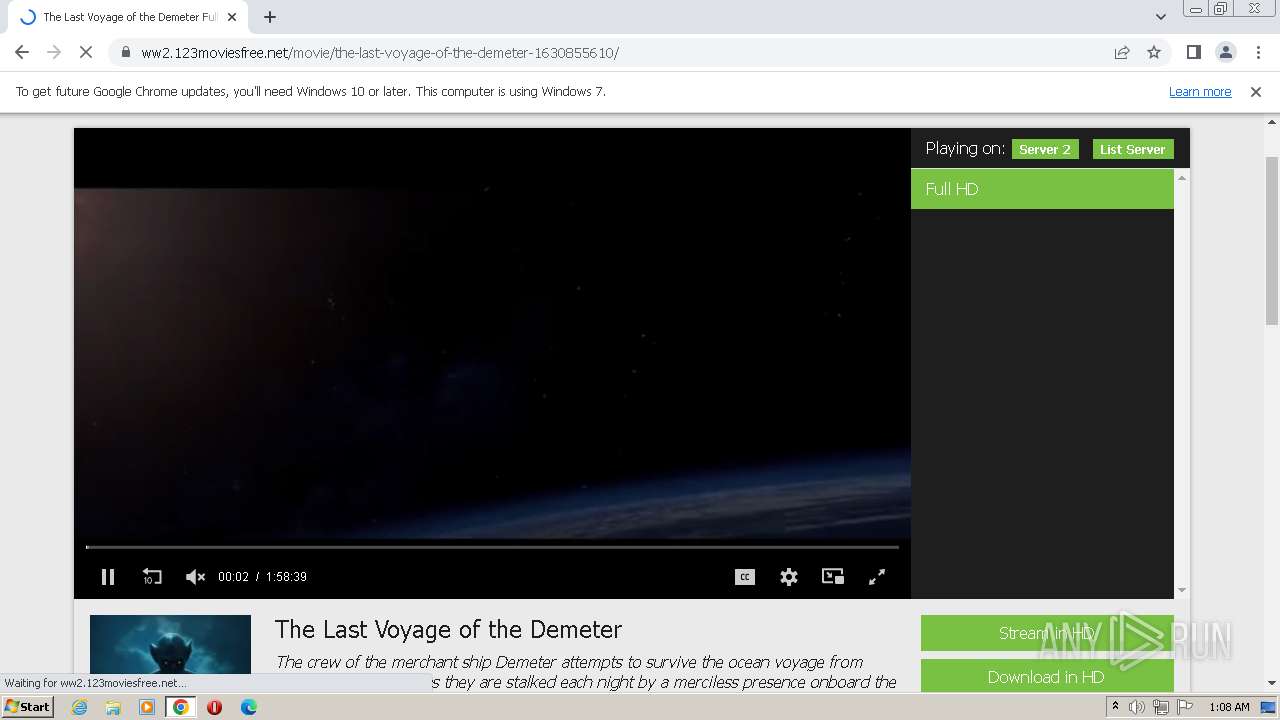Stop loading the page
The width and height of the screenshot is (1280, 720).
[x=86, y=52]
